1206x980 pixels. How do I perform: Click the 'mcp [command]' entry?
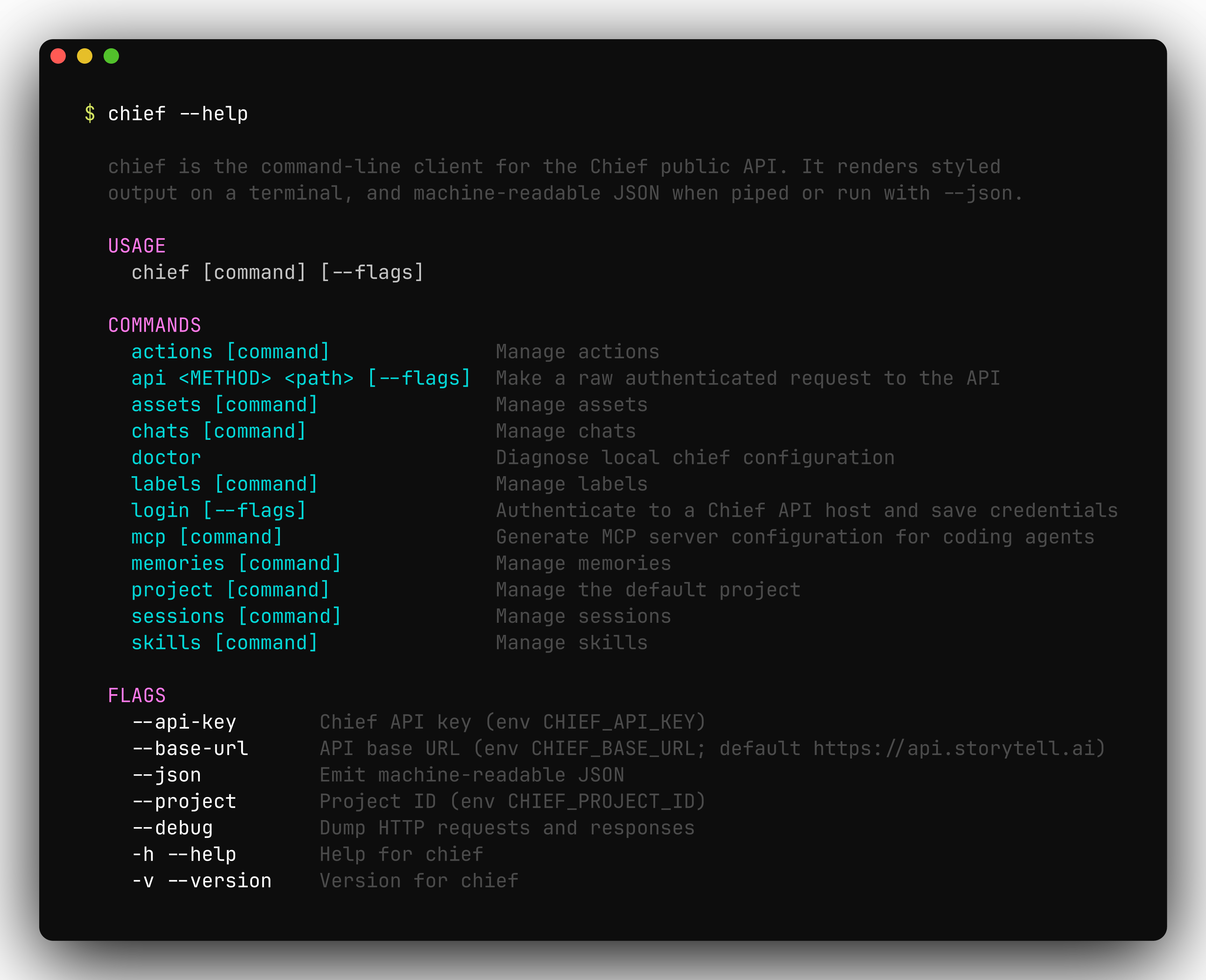tap(207, 537)
